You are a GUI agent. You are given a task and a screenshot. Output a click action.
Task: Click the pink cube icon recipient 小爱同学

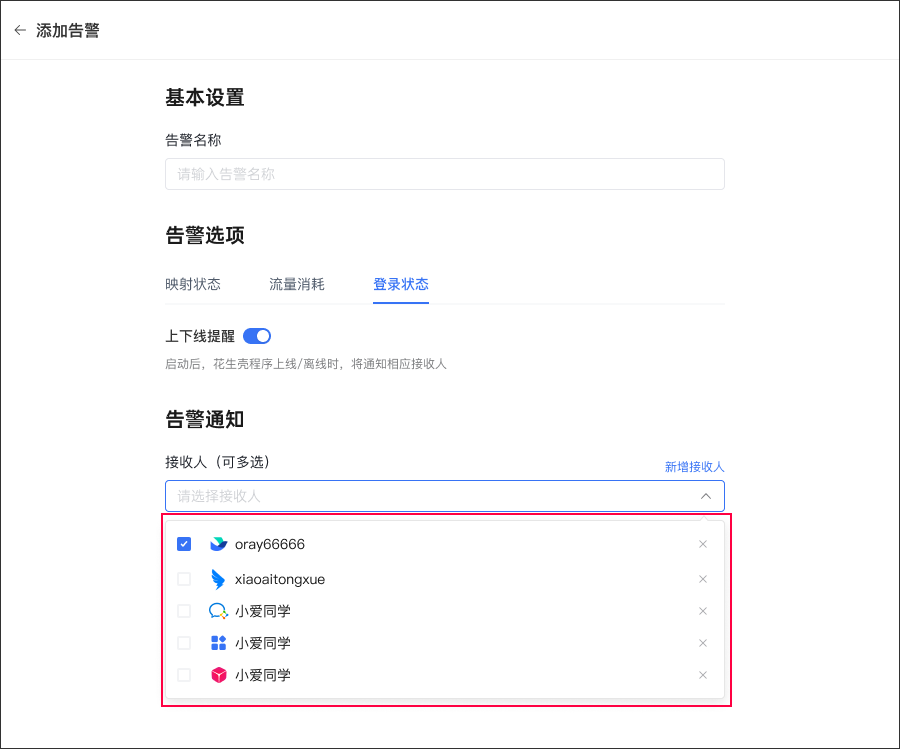click(x=218, y=675)
